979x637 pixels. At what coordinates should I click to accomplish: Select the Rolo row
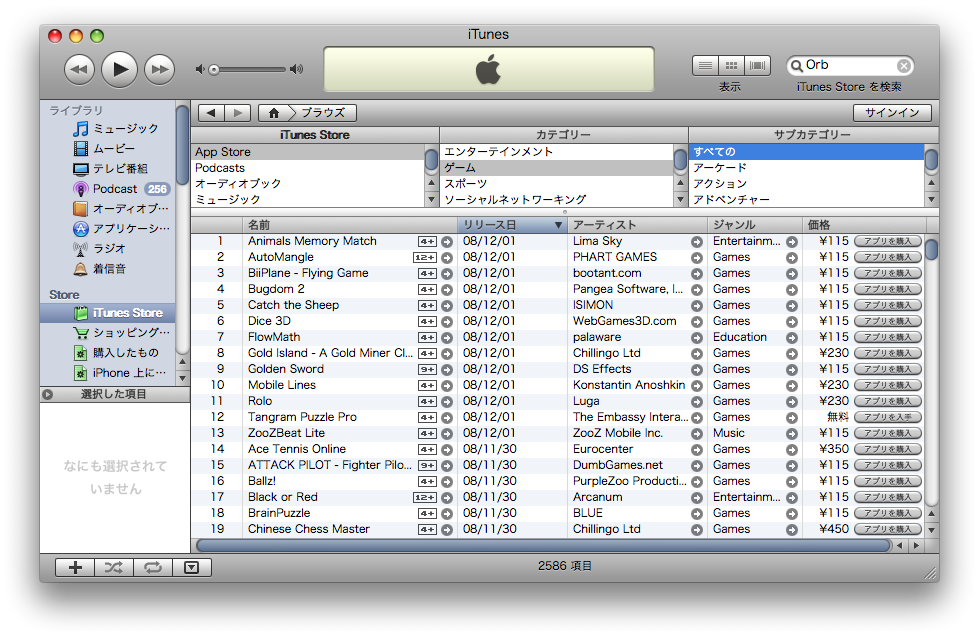pyautogui.click(x=558, y=401)
